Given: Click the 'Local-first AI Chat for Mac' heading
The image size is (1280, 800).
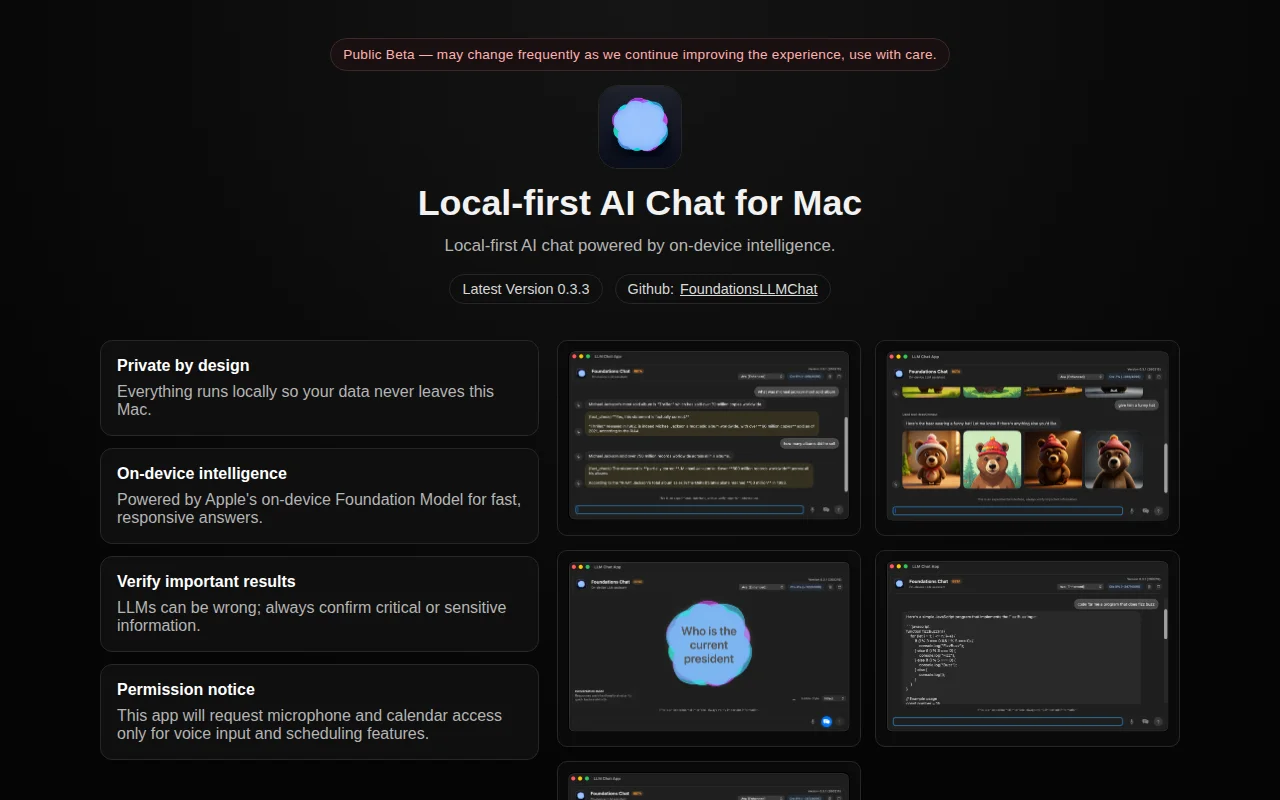Looking at the screenshot, I should pyautogui.click(x=640, y=203).
